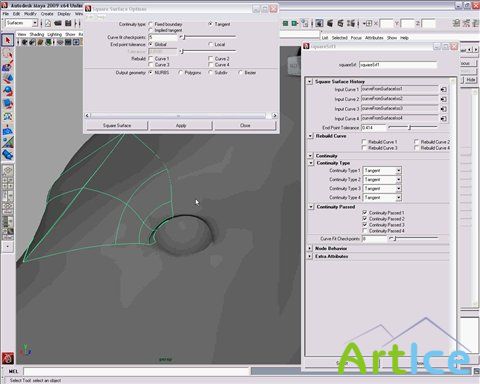Viewport: 480px width, 384px height.
Task: Select the arrow Select tool in toolbox
Action: [x=8, y=40]
